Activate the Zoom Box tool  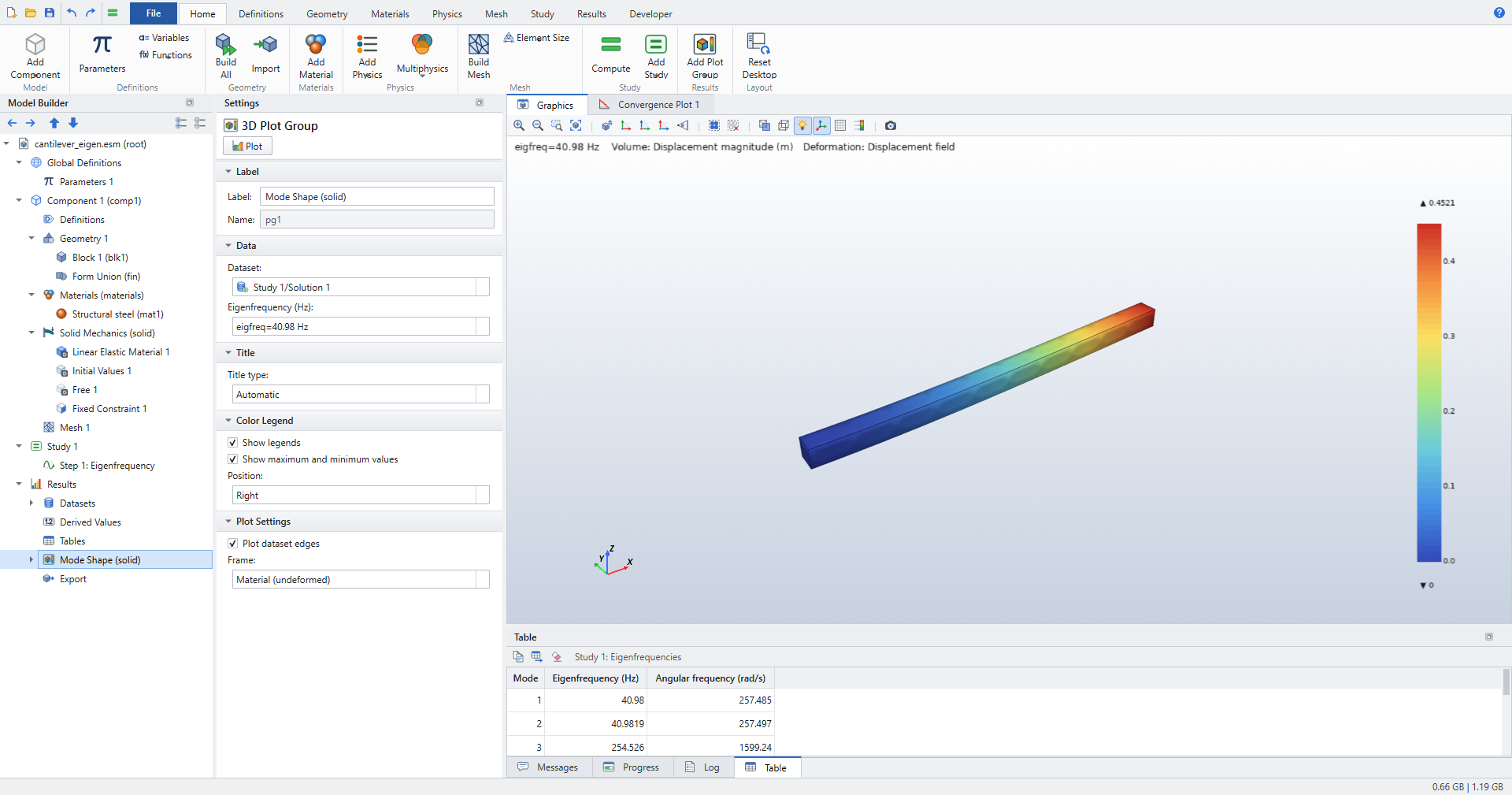point(557,125)
